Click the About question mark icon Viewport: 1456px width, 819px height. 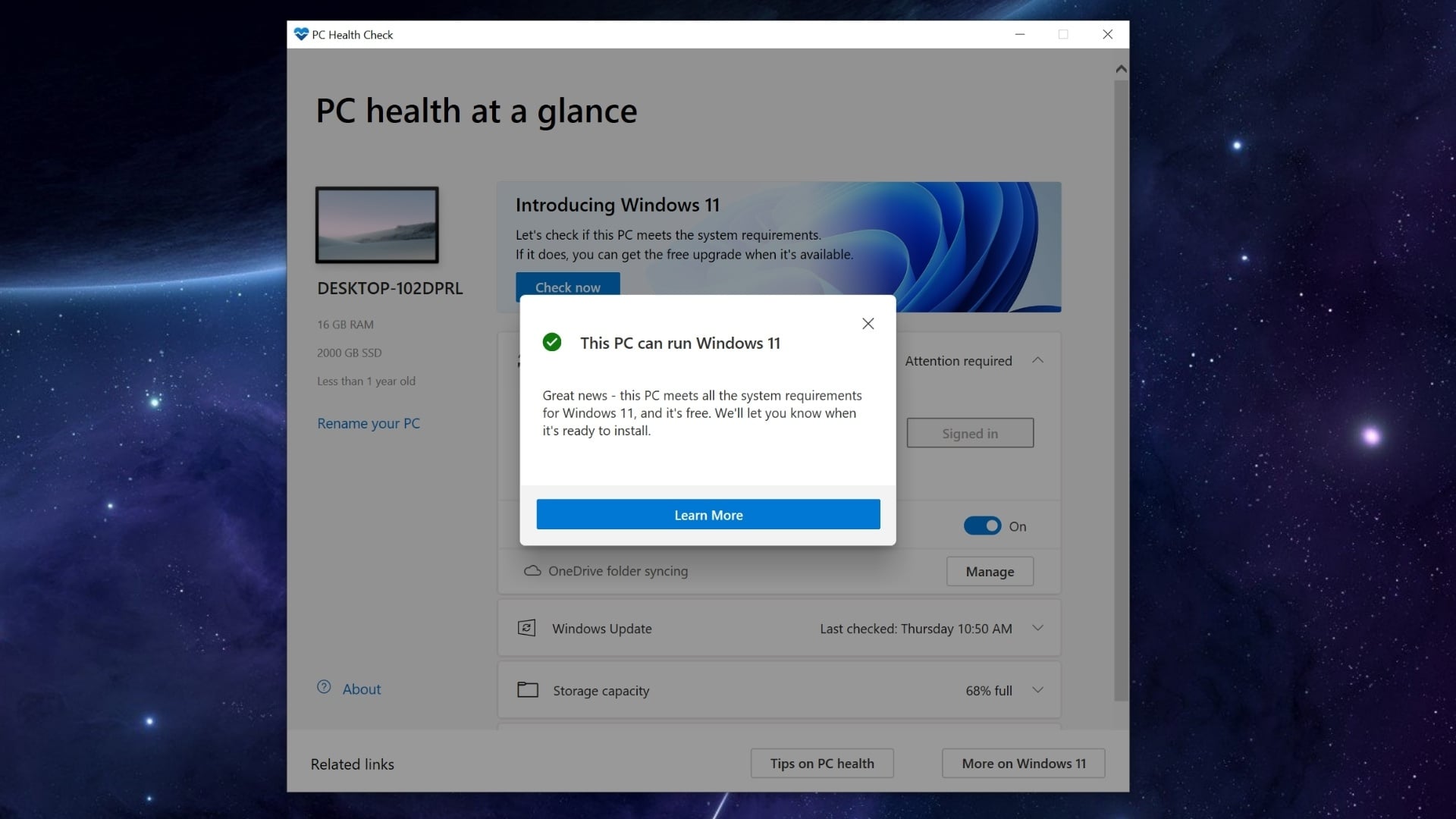[x=325, y=686]
